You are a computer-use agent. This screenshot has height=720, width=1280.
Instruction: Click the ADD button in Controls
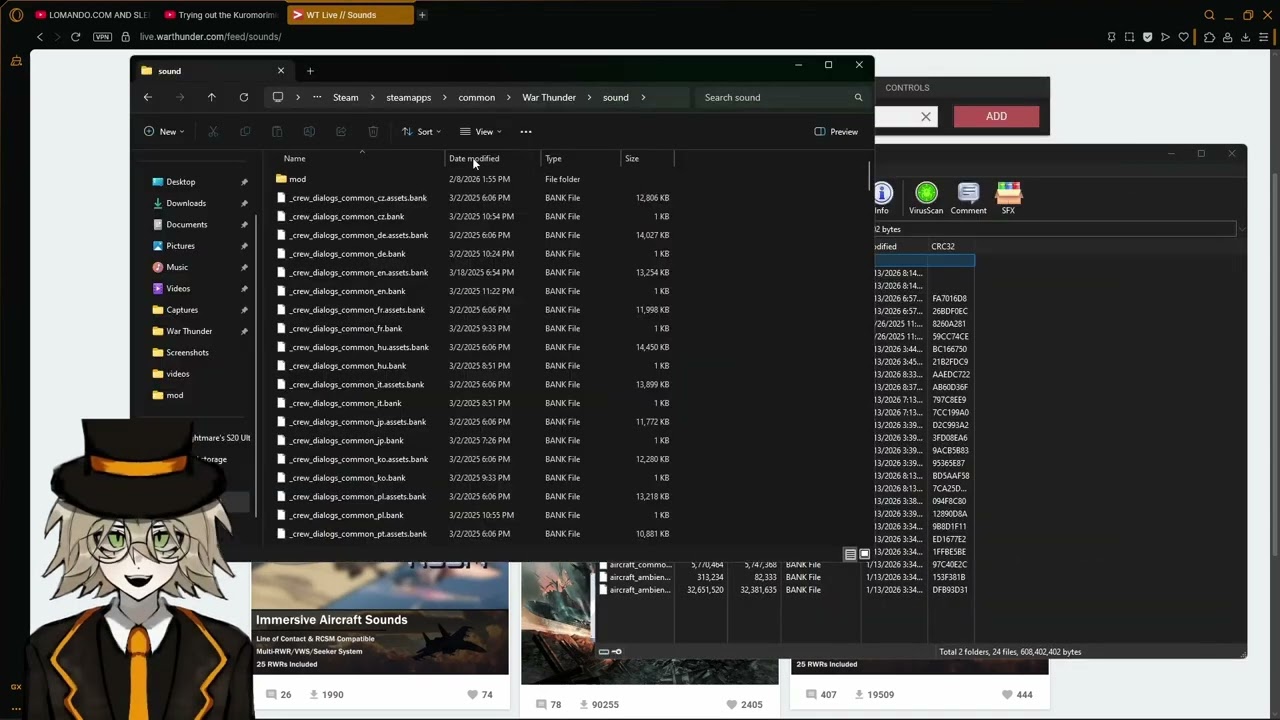coord(996,116)
